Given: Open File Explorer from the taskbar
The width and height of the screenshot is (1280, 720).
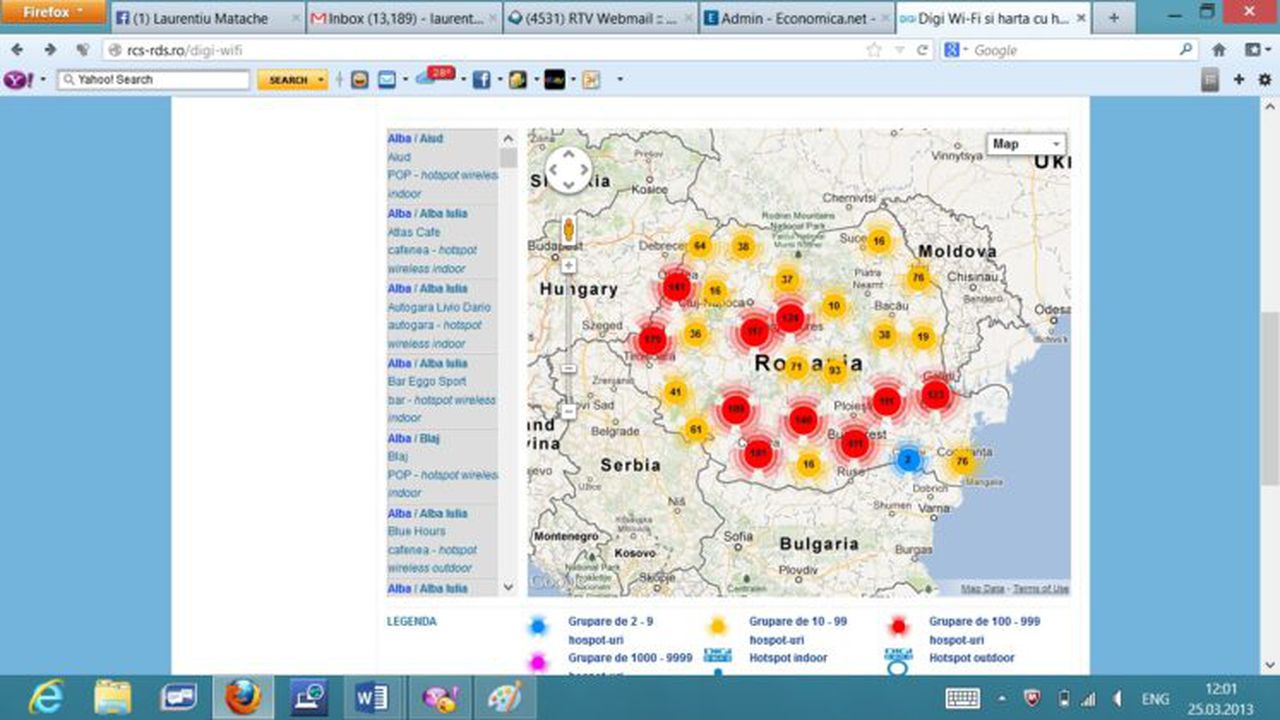Looking at the screenshot, I should pos(113,696).
